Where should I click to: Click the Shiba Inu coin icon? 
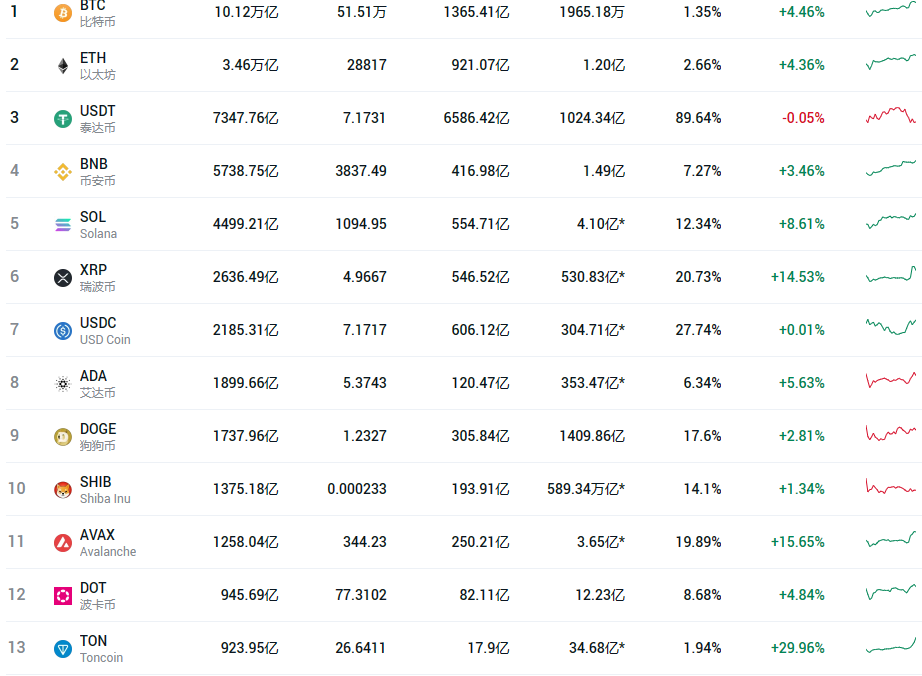click(x=63, y=490)
